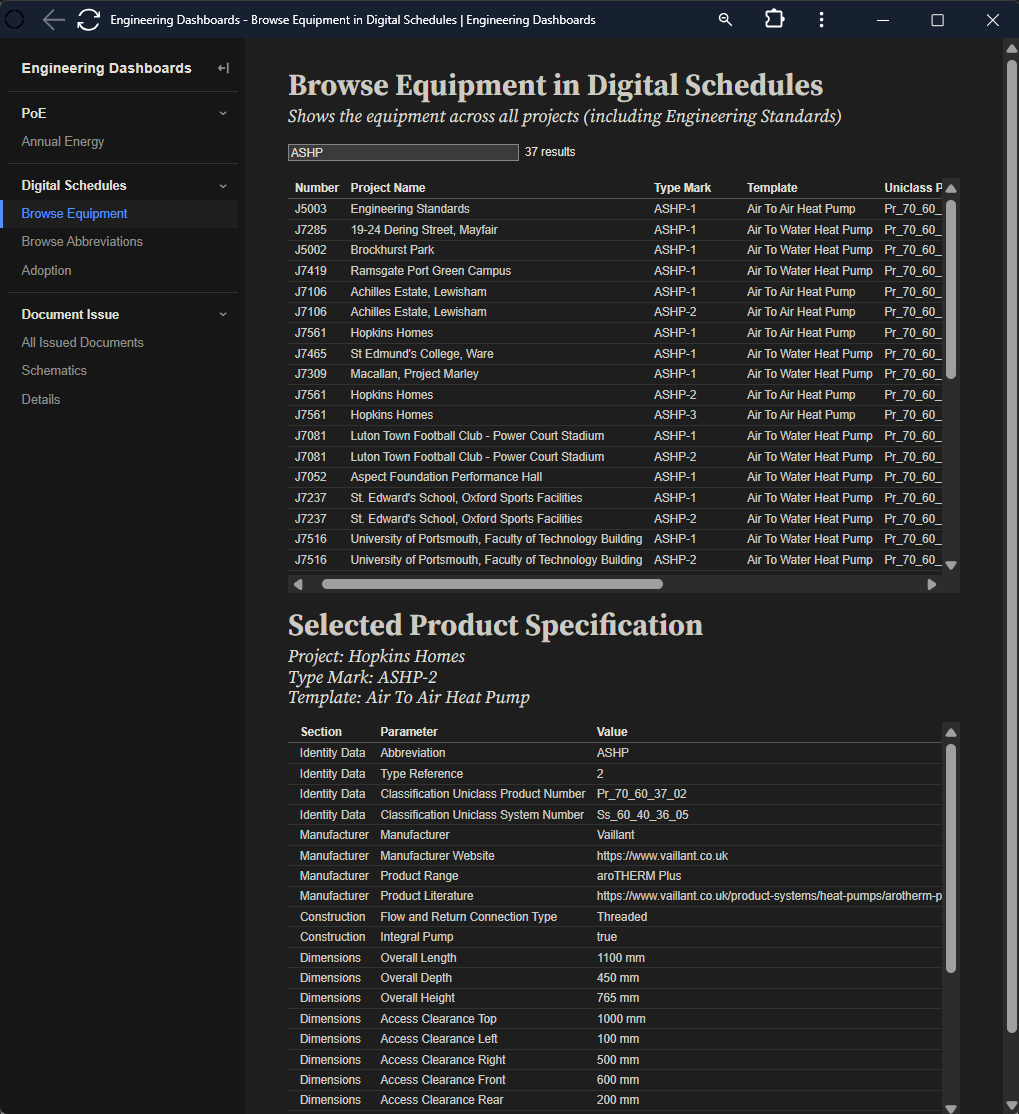Collapse the Digital Schedules section chevron
Viewport: 1019px width, 1114px height.
[x=223, y=186]
